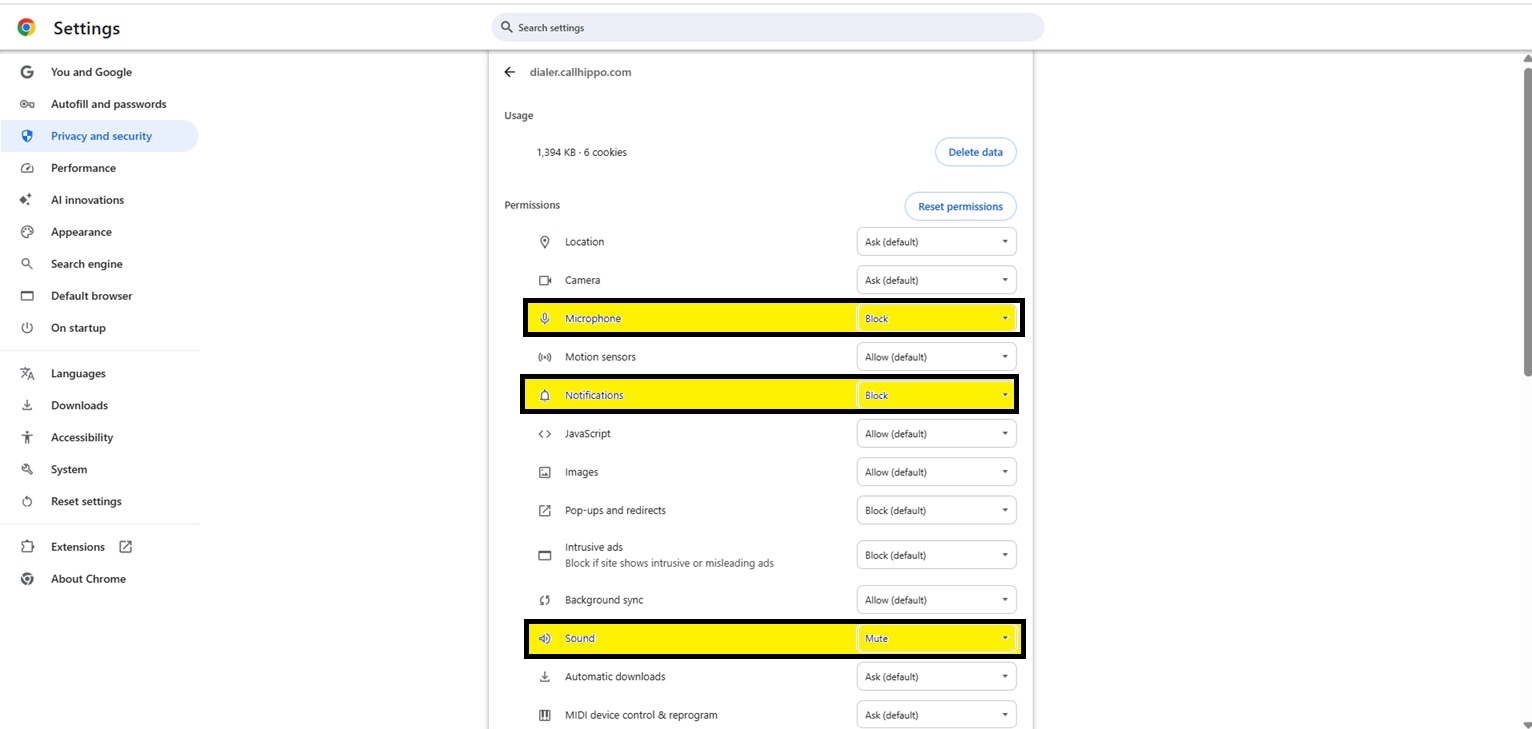Click the MIDI device piano icon
1532x729 pixels.
545,715
